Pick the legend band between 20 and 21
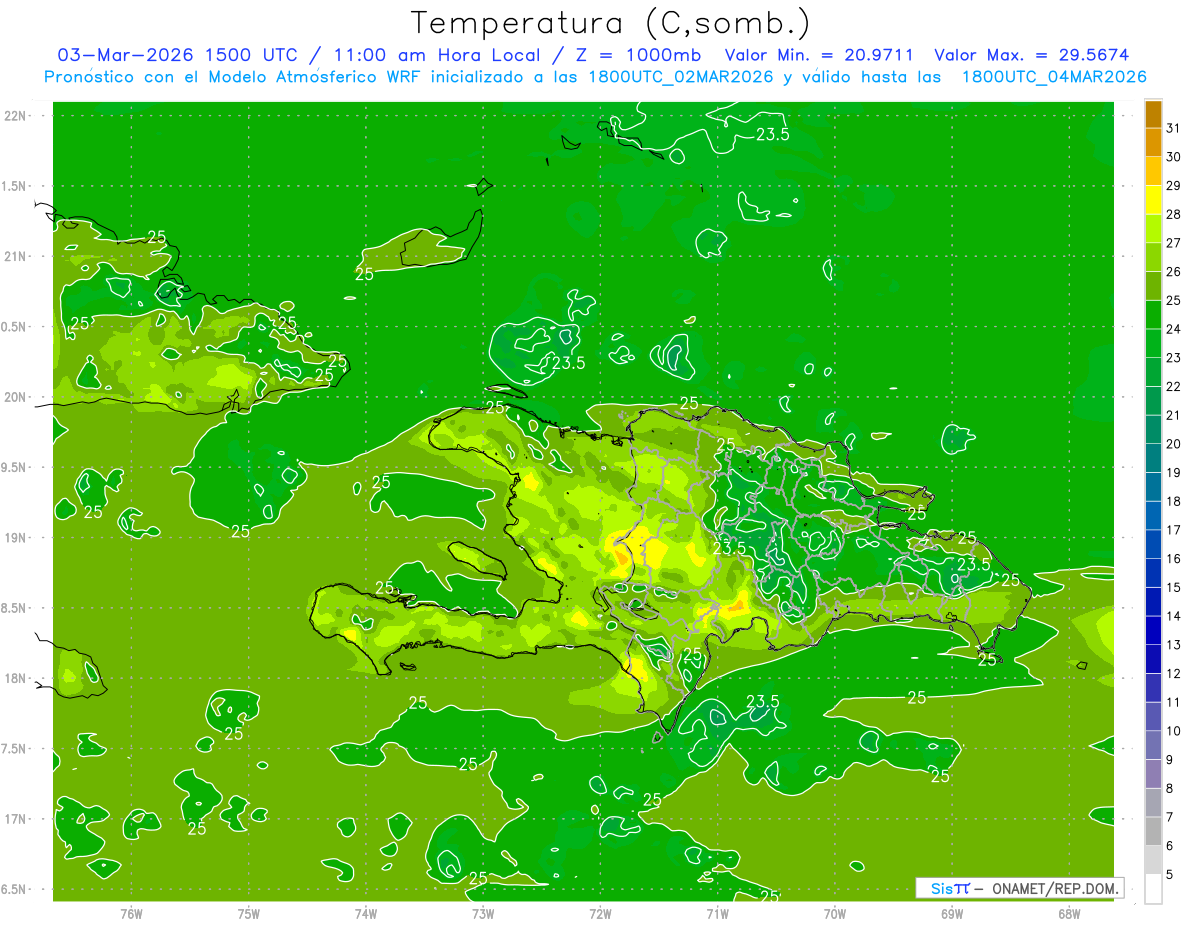Image resolution: width=1200 pixels, height=927 pixels. (1153, 430)
